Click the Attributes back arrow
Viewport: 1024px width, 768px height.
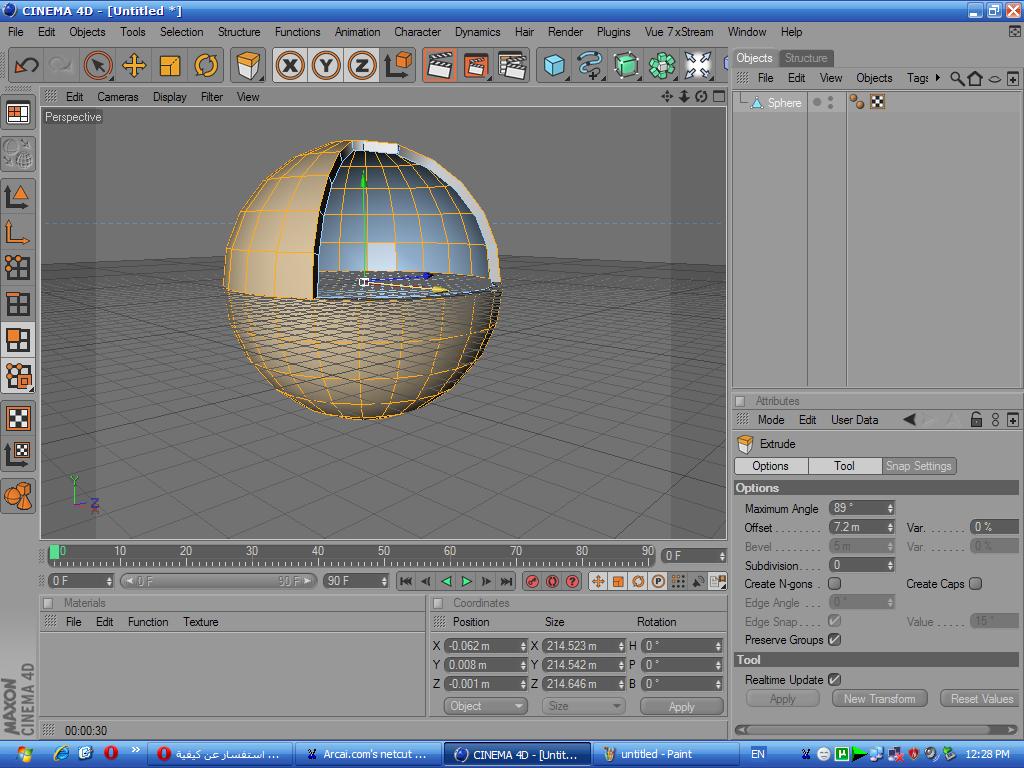(910, 420)
